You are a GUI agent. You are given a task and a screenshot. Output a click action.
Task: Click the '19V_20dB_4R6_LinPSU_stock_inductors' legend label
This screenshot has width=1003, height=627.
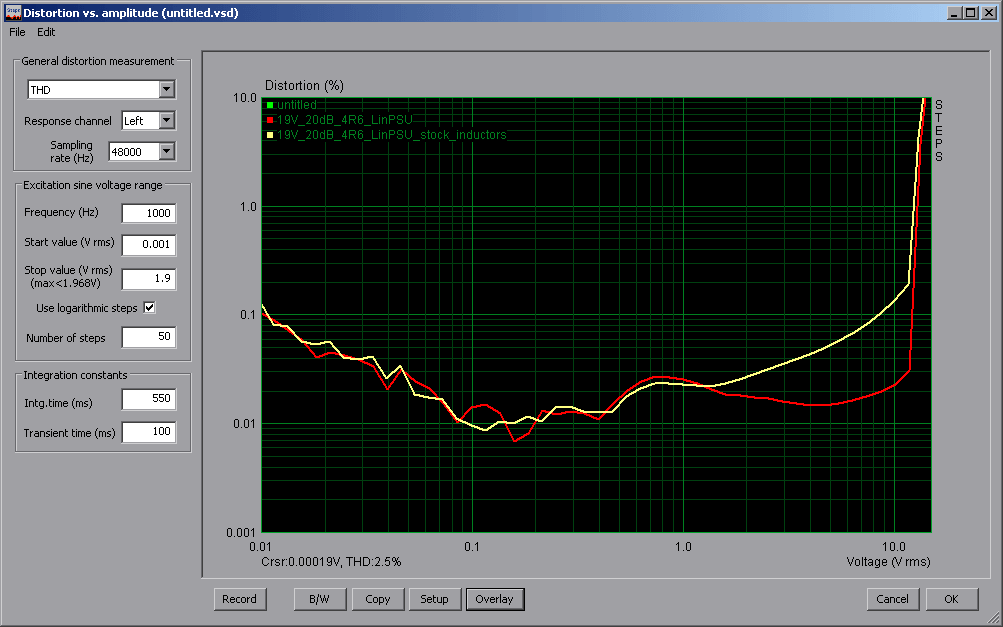pyautogui.click(x=391, y=135)
